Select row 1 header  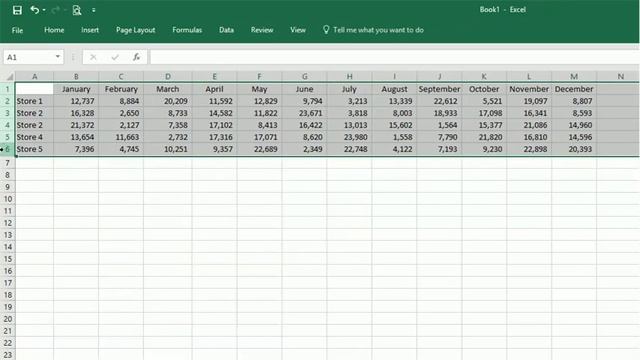7,89
